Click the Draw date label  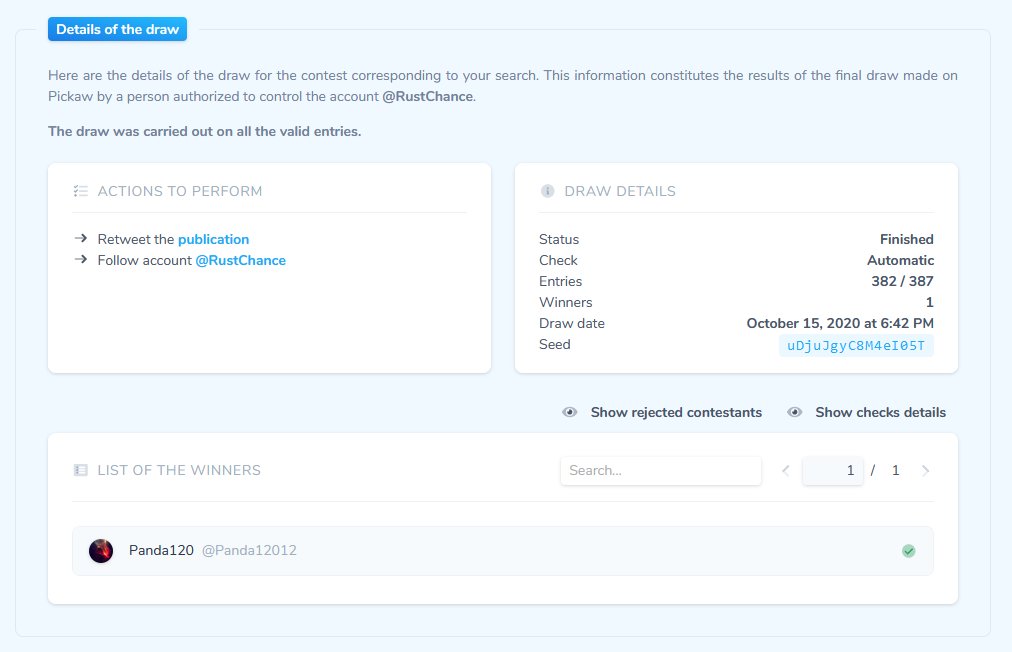coord(572,323)
